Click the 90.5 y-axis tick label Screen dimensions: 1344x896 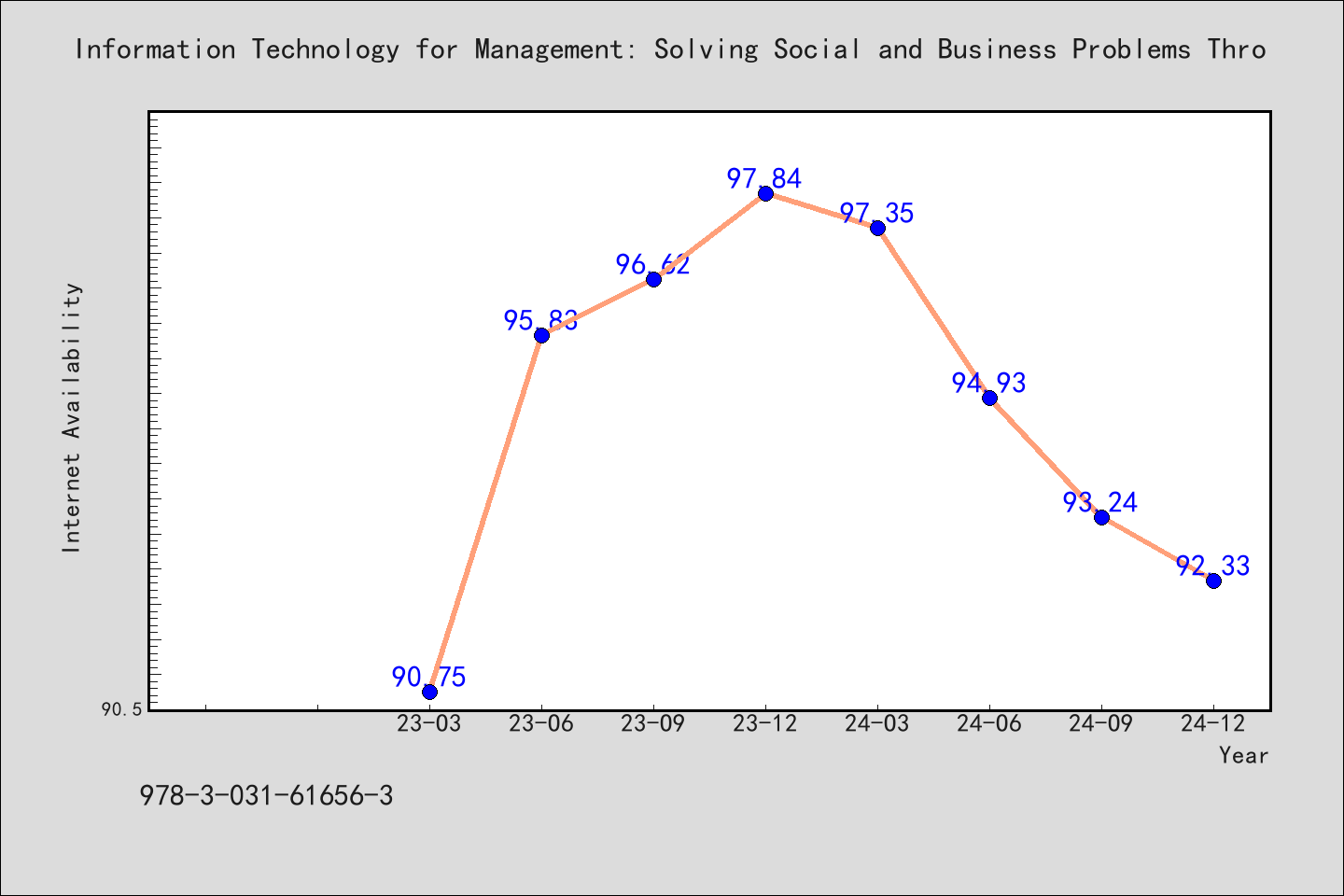(x=121, y=710)
